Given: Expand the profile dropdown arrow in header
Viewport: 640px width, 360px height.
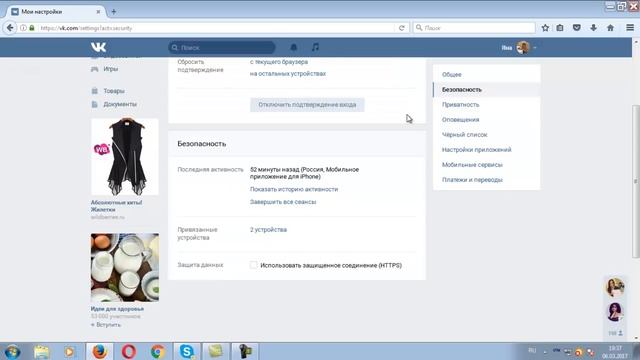Looking at the screenshot, I should 535,48.
